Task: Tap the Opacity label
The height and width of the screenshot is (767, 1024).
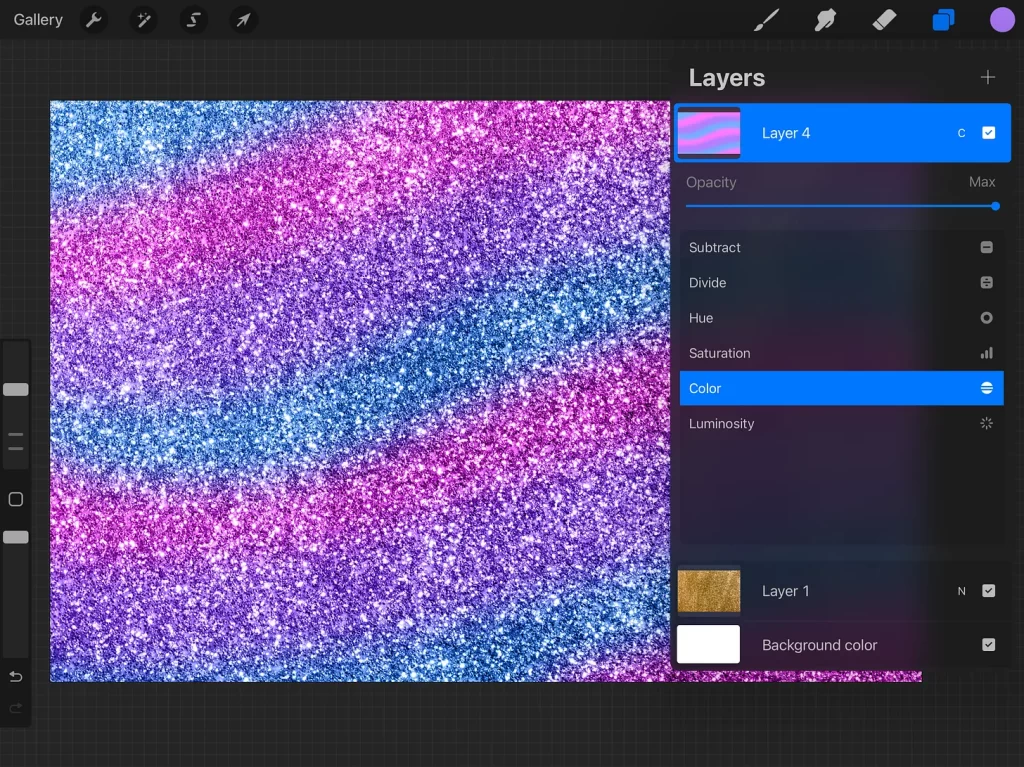Action: coord(711,182)
